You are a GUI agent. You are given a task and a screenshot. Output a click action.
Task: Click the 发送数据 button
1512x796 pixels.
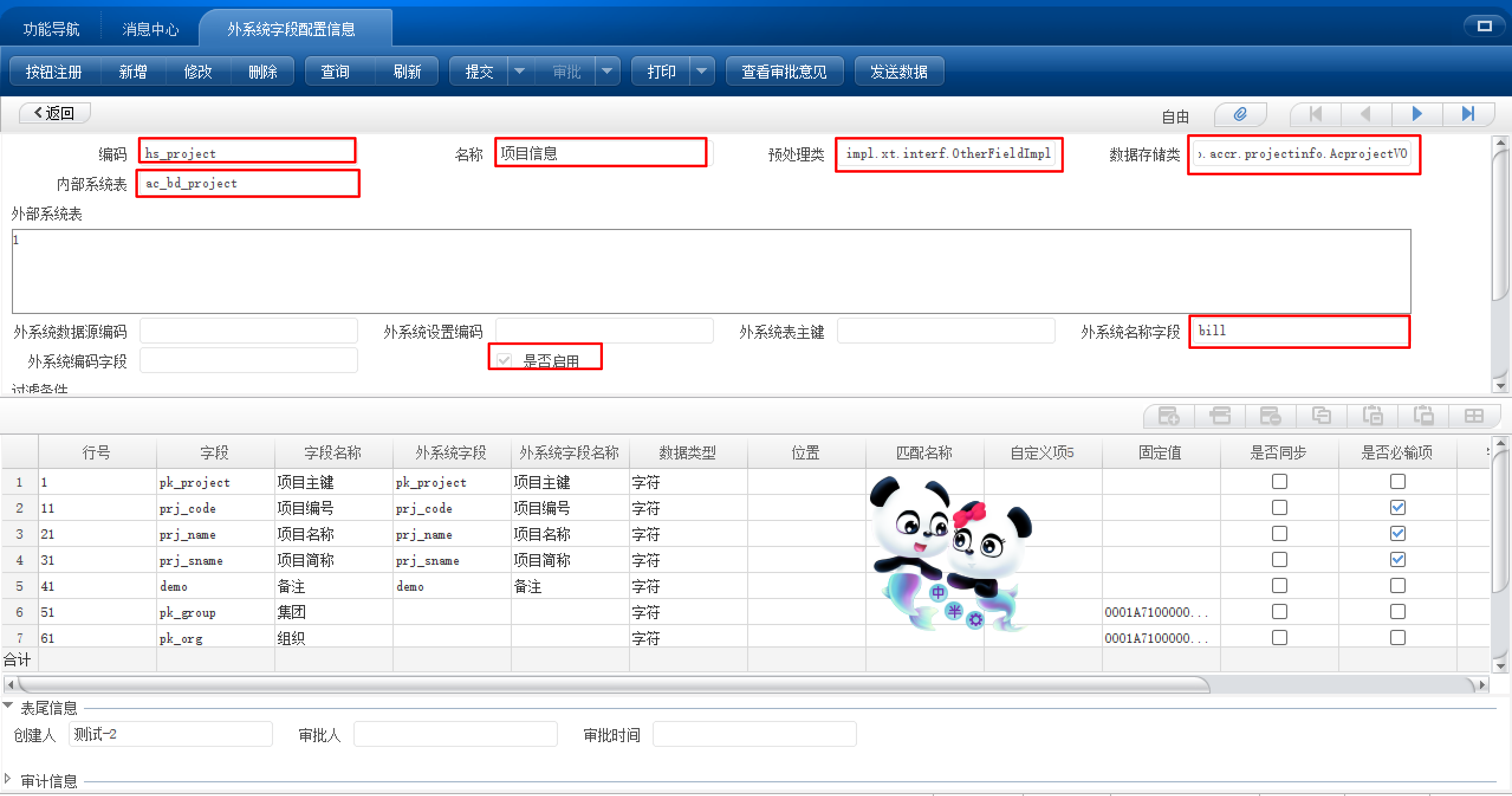[x=898, y=72]
